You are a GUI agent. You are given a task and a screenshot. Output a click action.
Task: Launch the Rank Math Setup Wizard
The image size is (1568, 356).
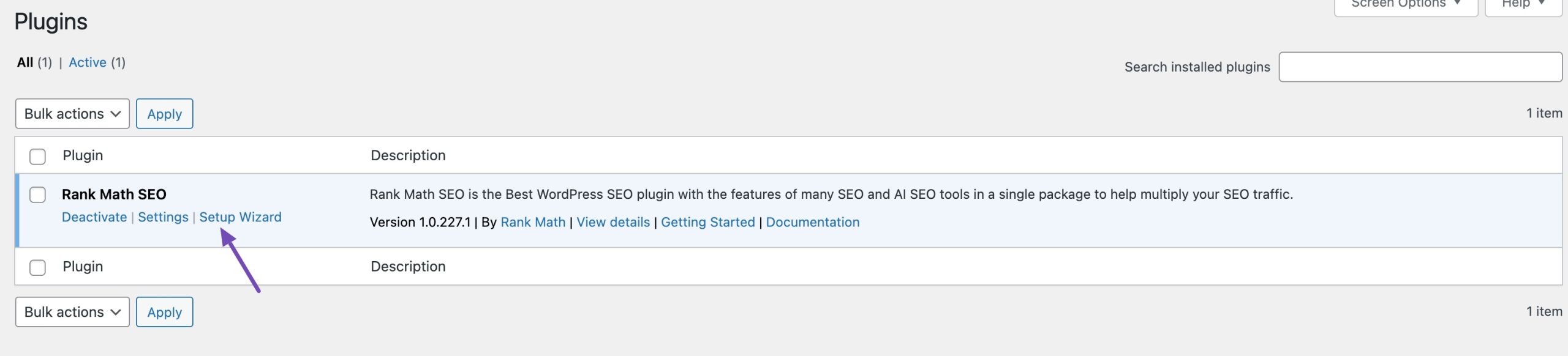[241, 217]
